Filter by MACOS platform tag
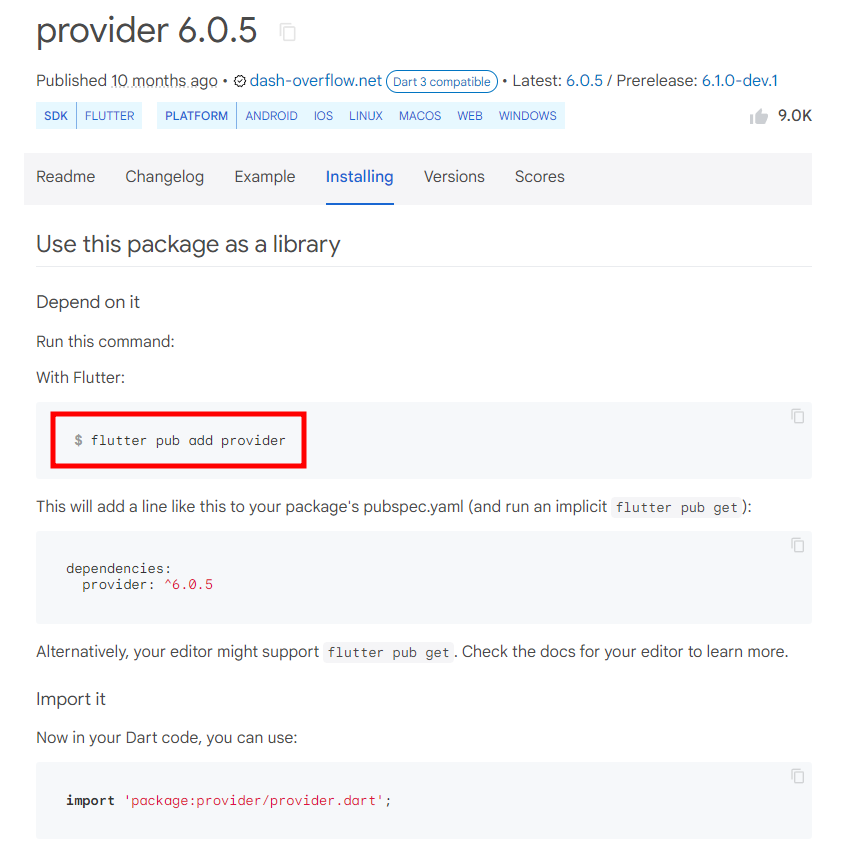Screen dimensions: 852x863 (x=420, y=116)
